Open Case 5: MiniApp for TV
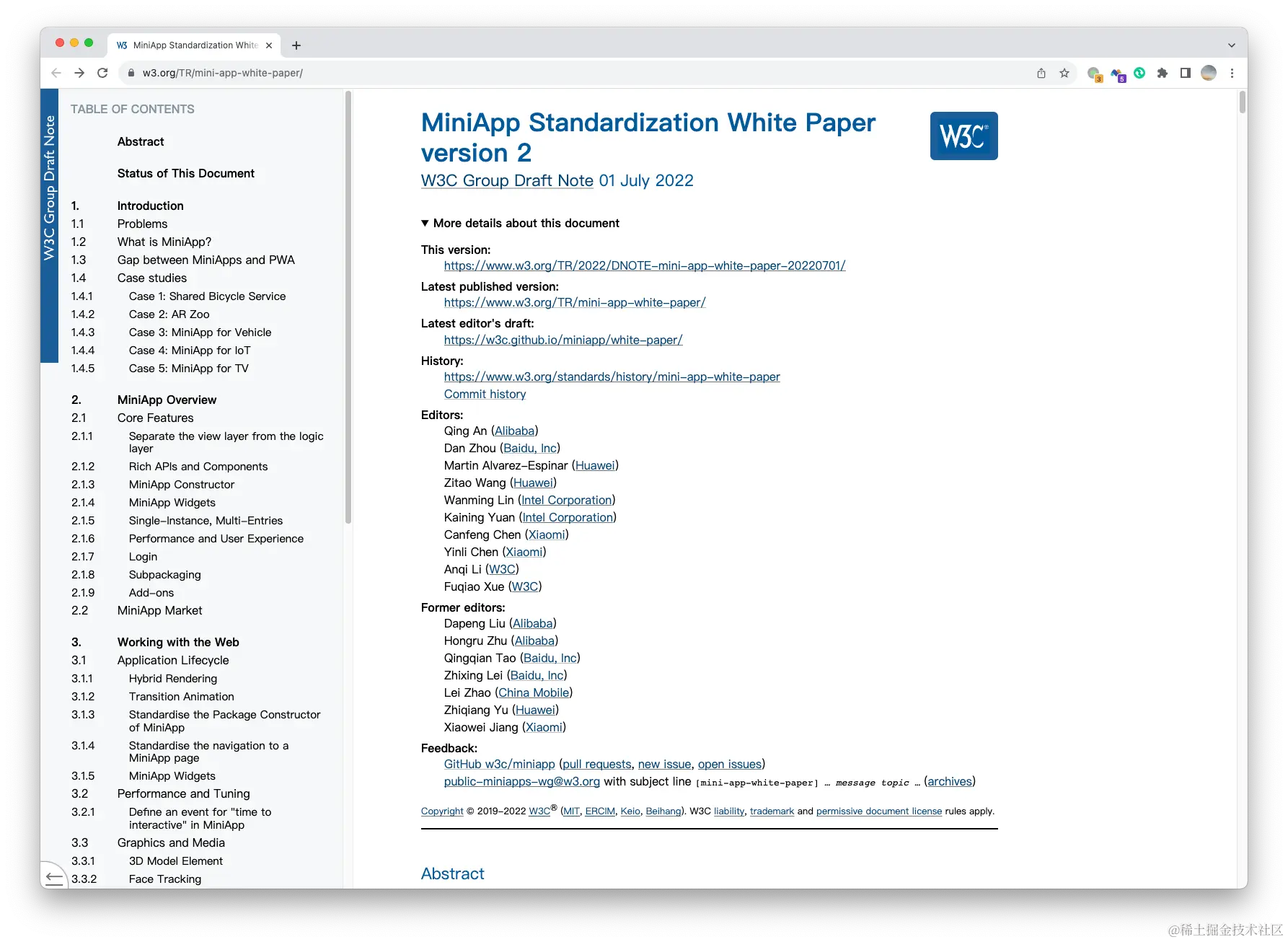This screenshot has height=942, width=1288. [189, 369]
